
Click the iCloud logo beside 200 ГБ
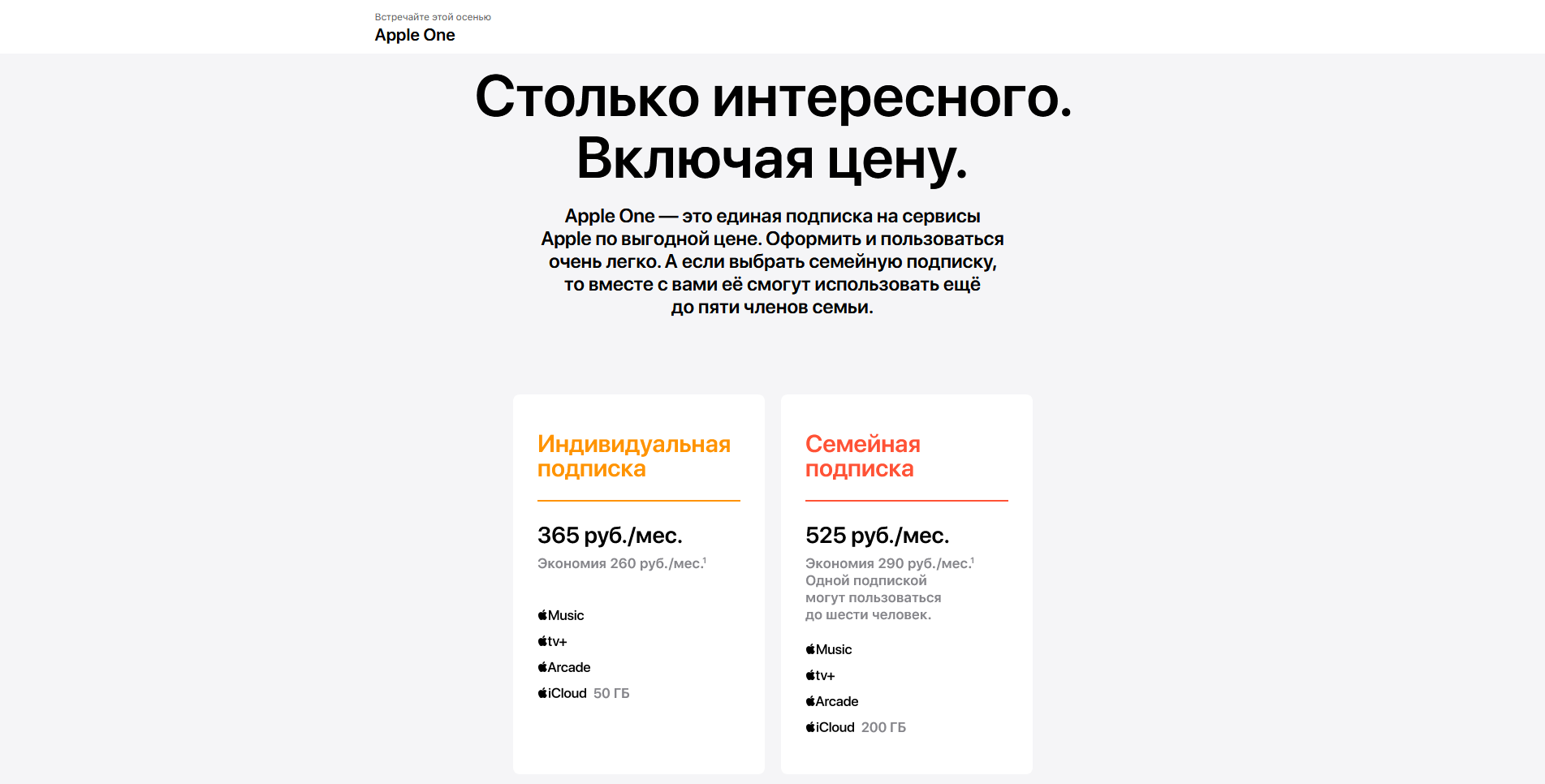click(x=830, y=727)
